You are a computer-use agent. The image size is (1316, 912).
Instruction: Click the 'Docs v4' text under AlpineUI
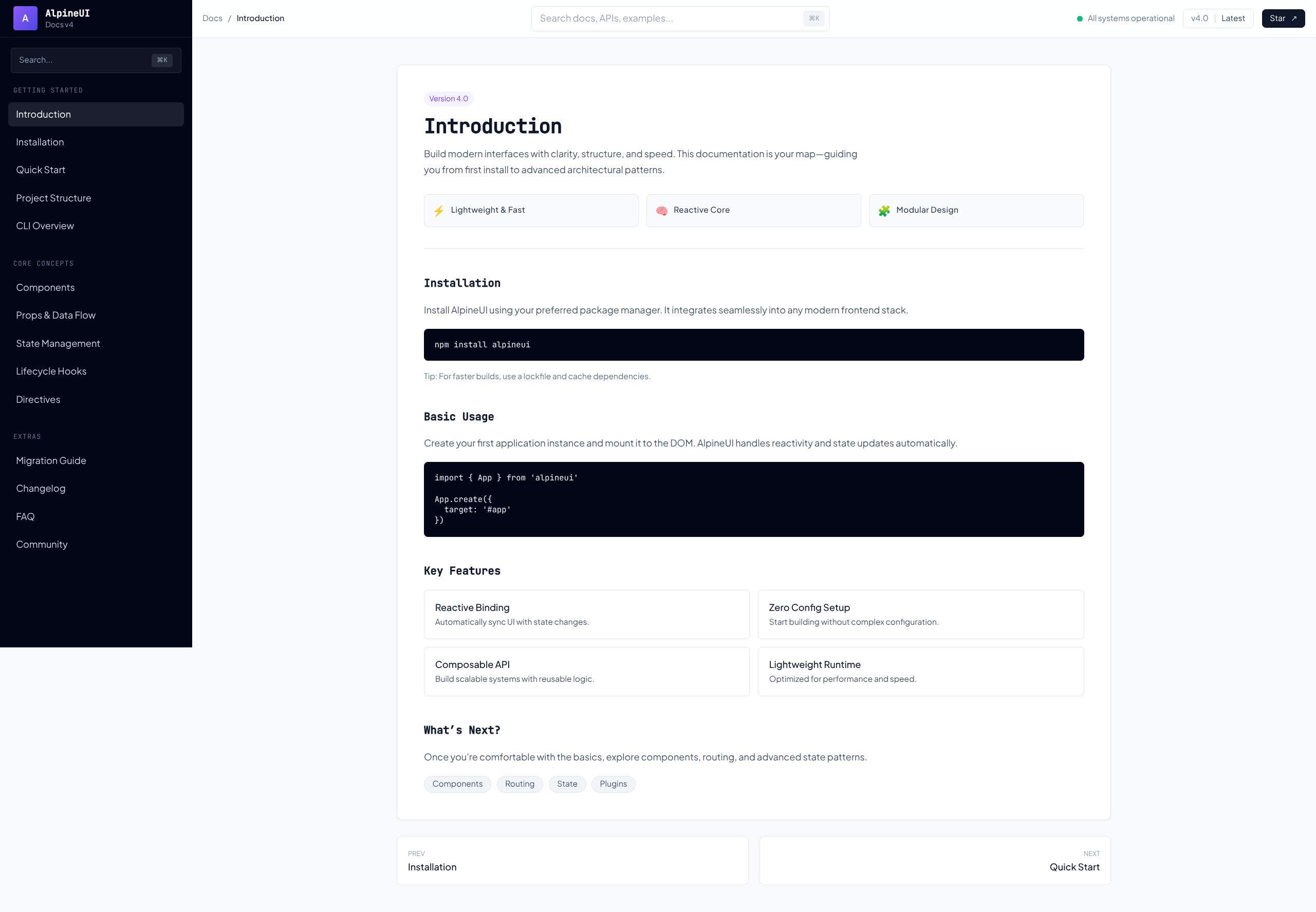59,25
